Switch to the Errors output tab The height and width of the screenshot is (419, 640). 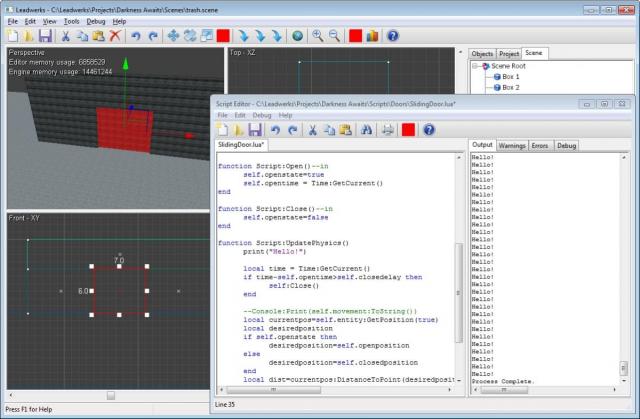(540, 146)
